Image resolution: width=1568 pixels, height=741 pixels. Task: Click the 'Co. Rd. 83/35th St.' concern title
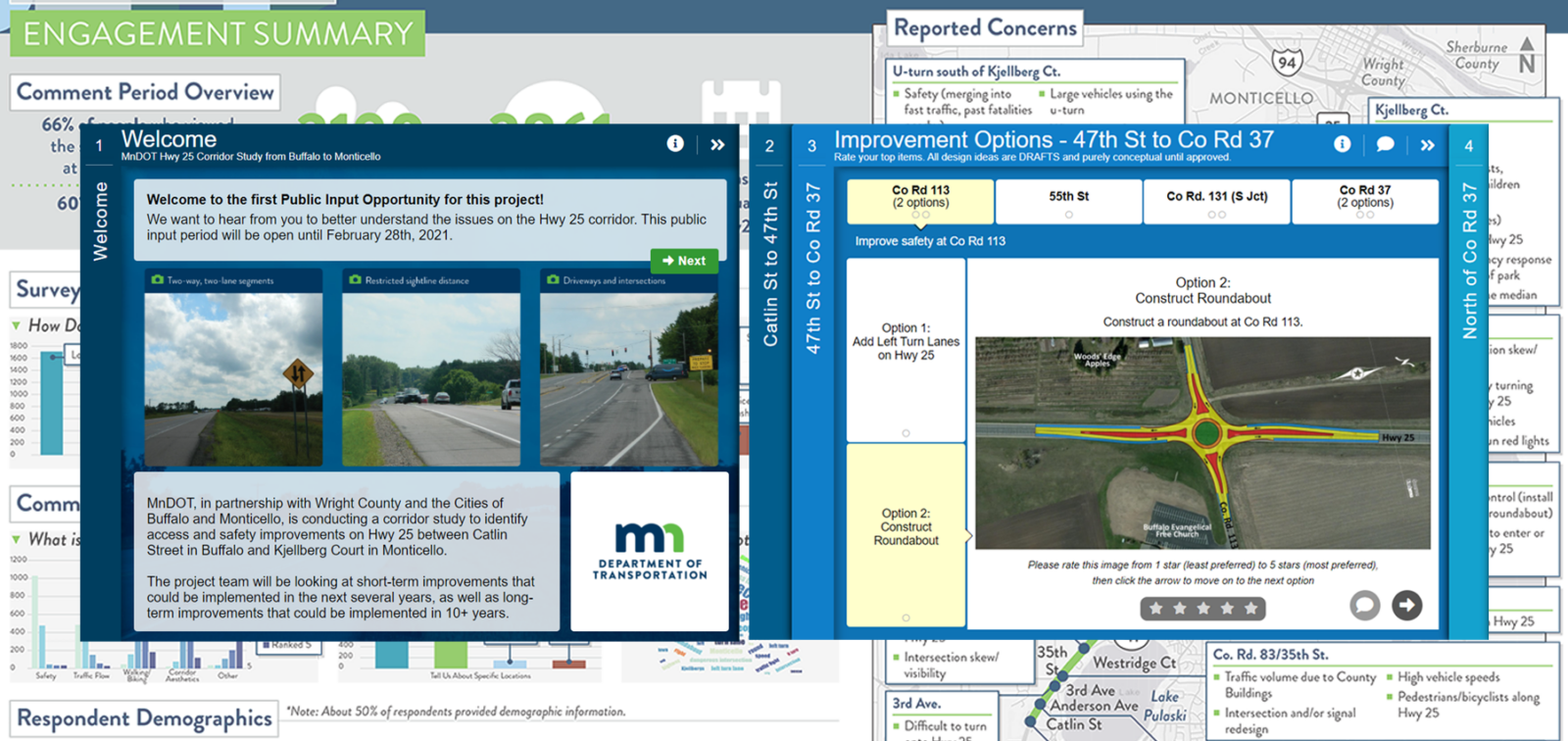click(1270, 654)
